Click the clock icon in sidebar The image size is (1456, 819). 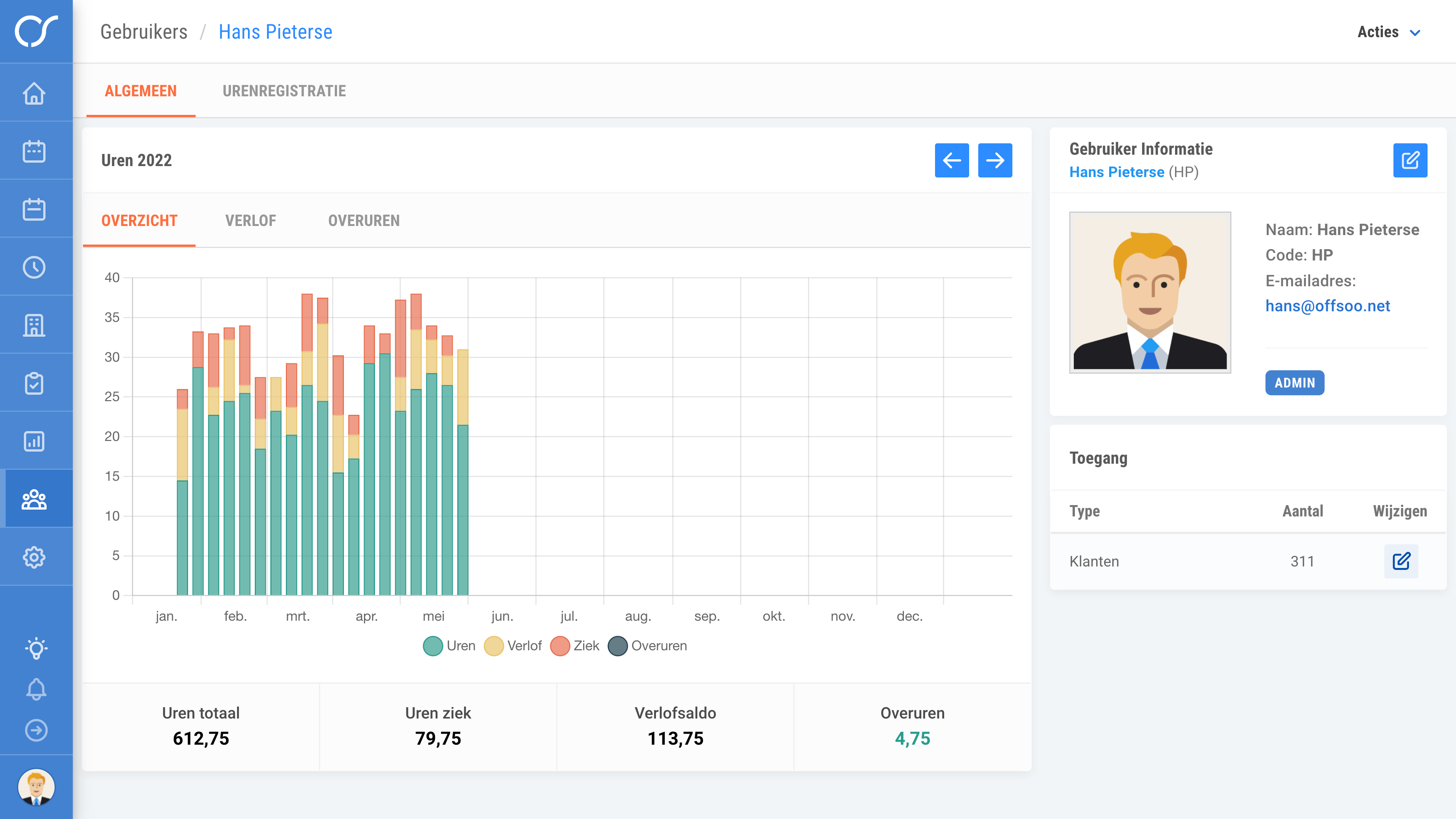tap(35, 267)
